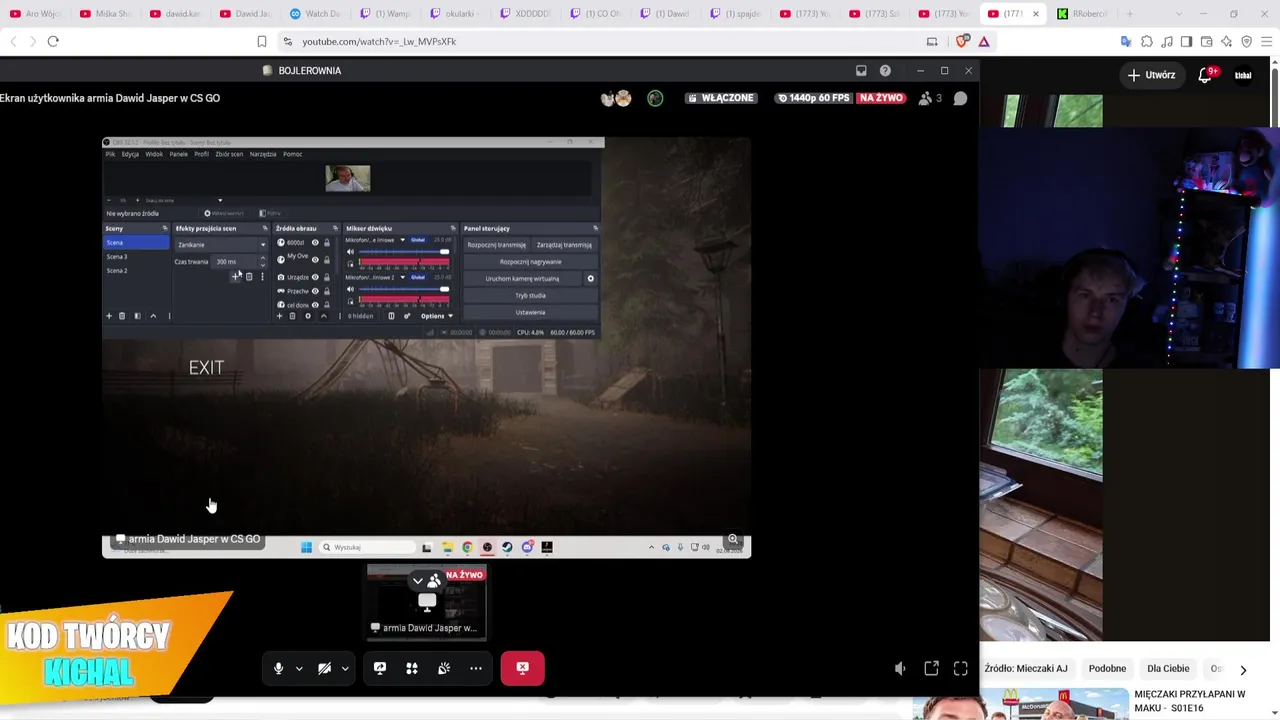Open the browser tab search dropdown
Image resolution: width=1280 pixels, height=720 pixels.
click(x=1179, y=14)
